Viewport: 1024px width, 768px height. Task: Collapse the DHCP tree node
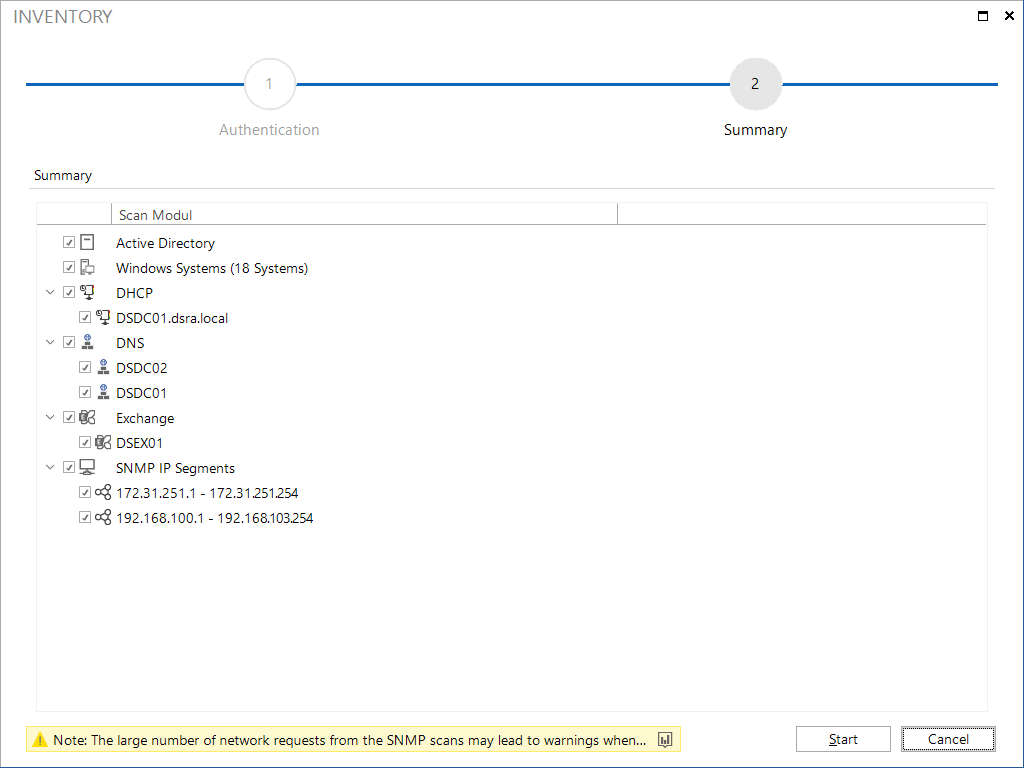tap(50, 292)
